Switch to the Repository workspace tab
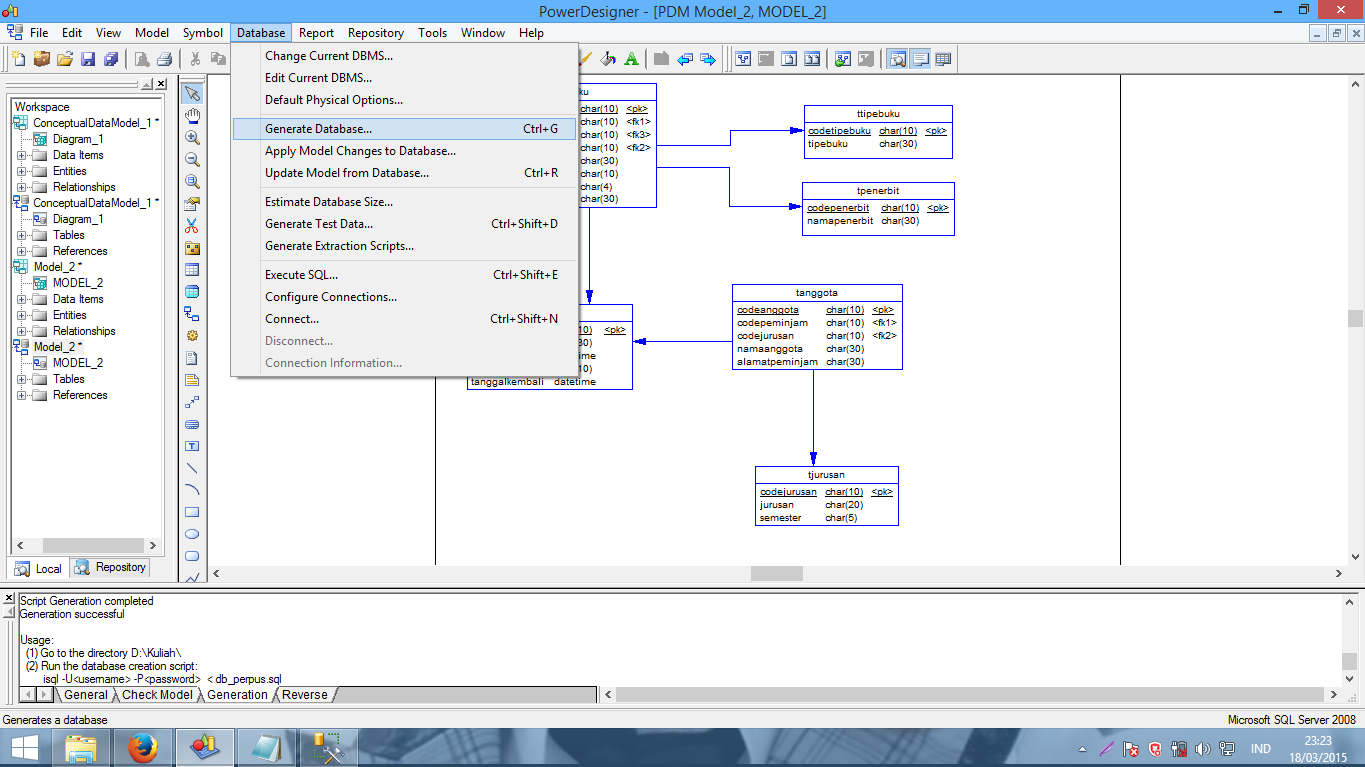The image size is (1365, 767). click(109, 567)
